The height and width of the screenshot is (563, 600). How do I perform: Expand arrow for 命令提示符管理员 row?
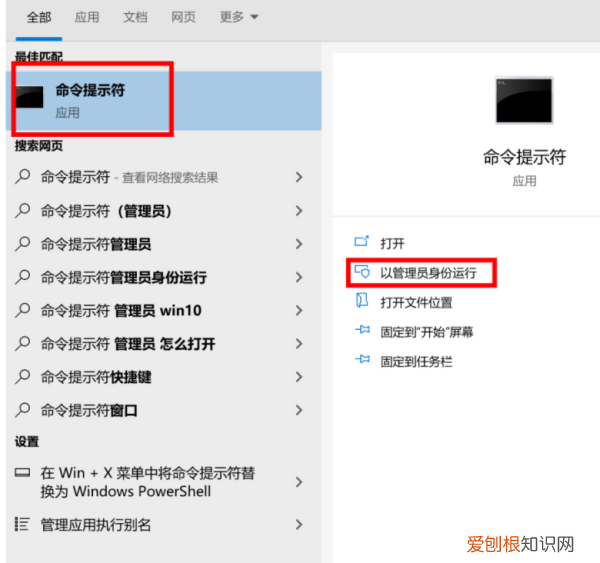299,244
